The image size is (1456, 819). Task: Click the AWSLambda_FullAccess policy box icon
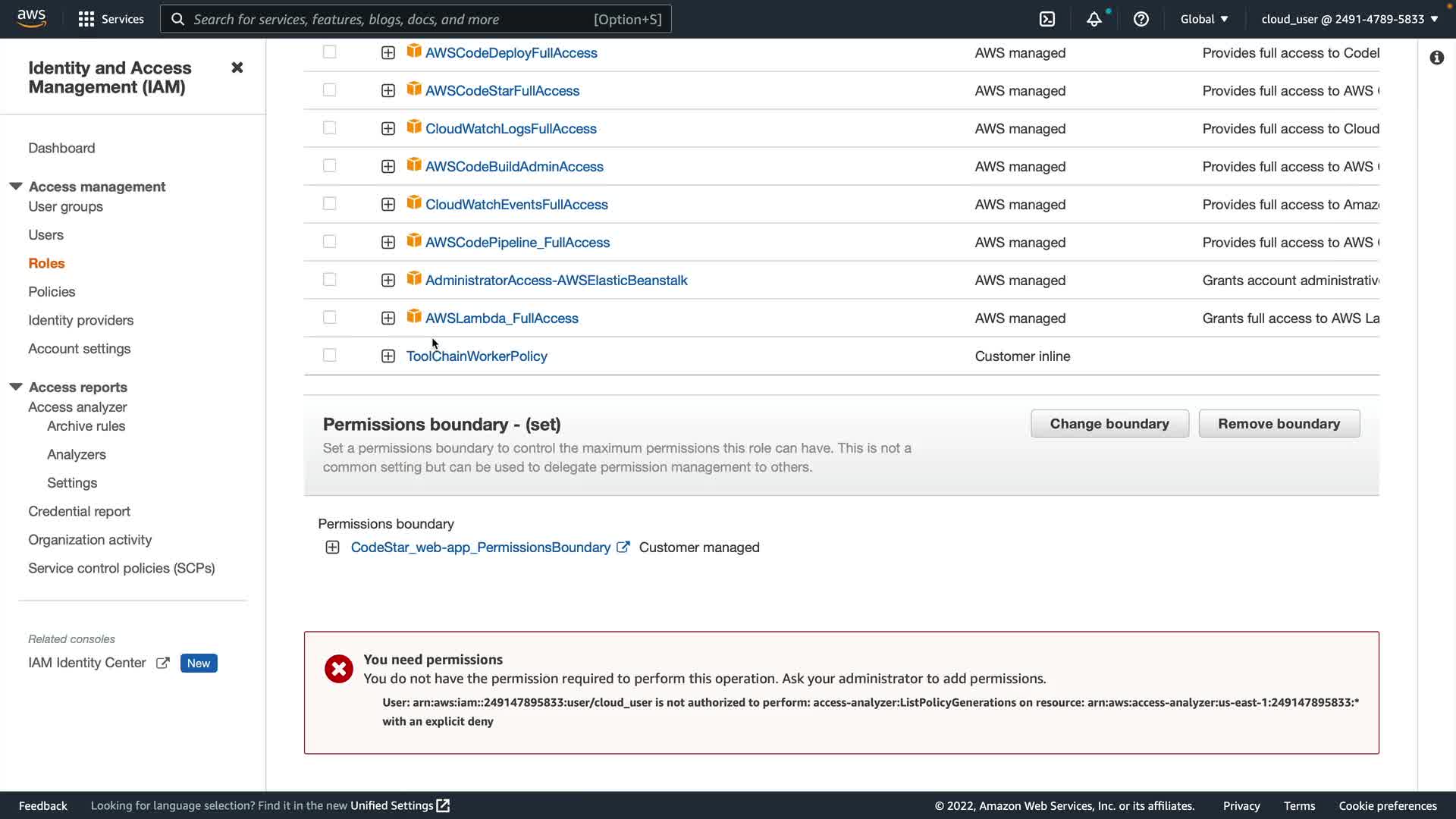(x=414, y=316)
